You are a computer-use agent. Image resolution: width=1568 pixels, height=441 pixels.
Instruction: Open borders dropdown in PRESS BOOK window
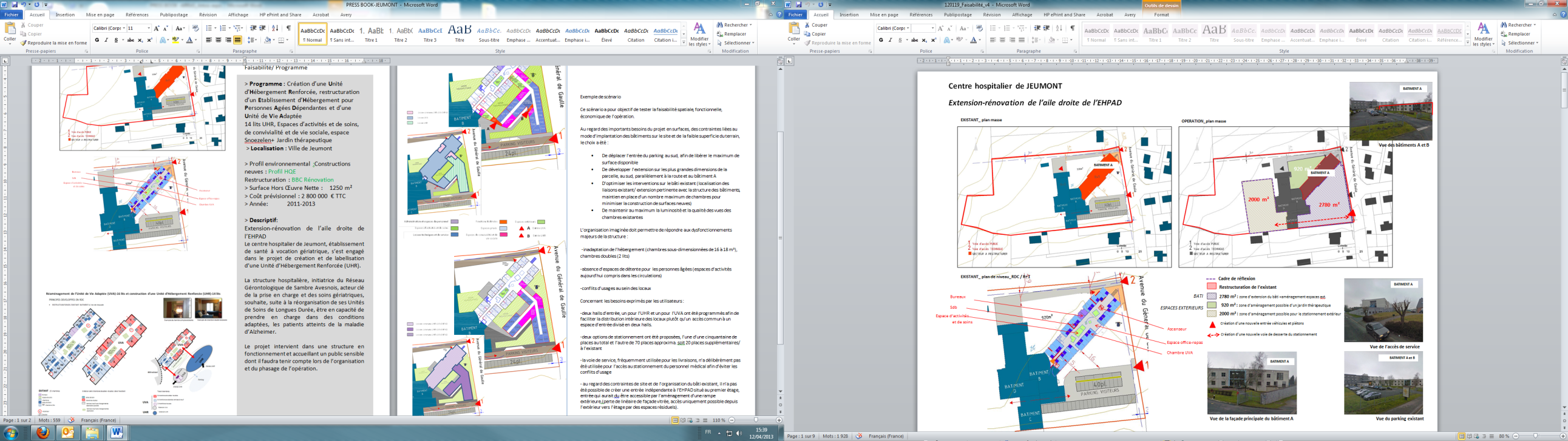coord(287,40)
